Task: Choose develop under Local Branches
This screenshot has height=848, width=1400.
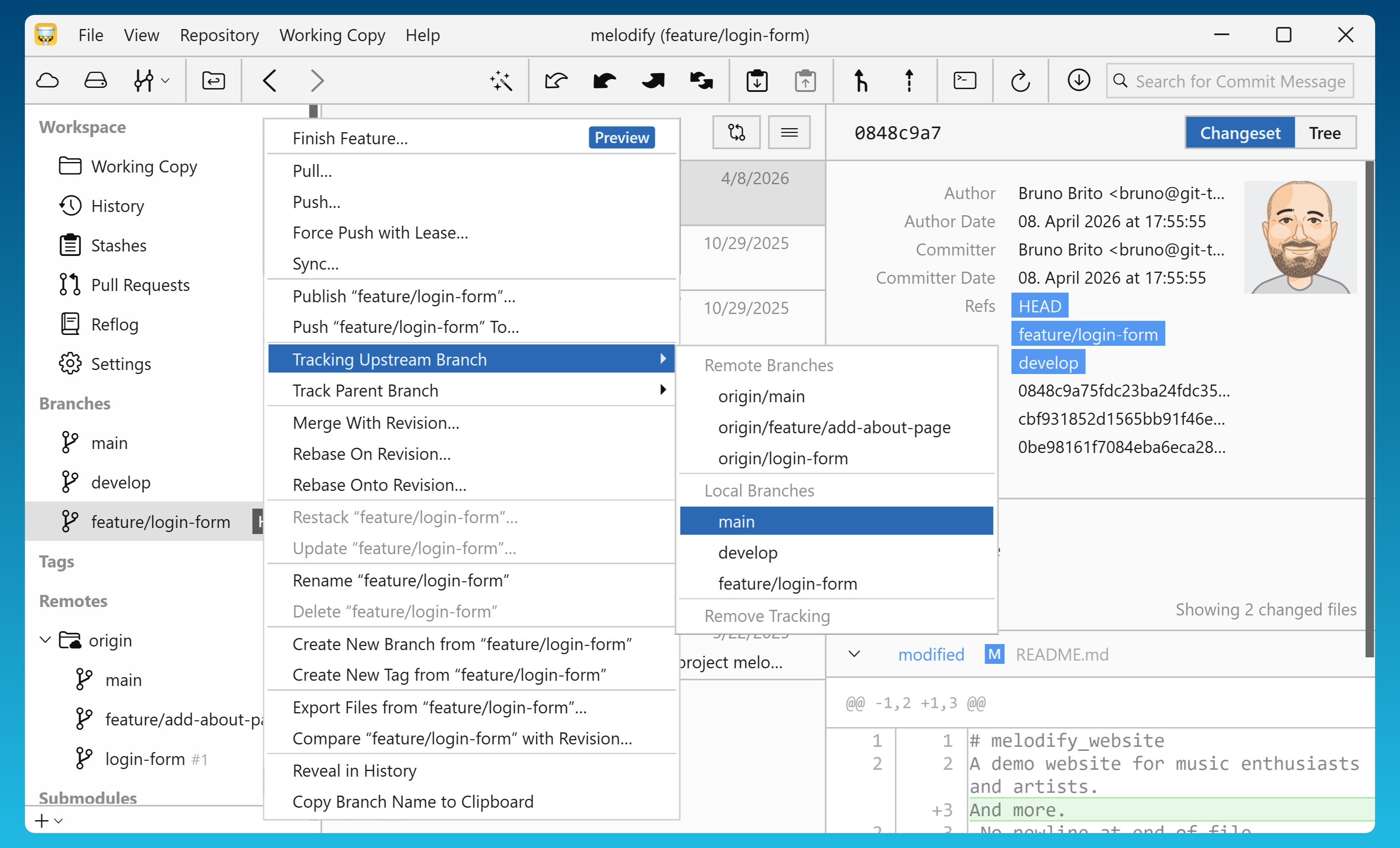Action: (x=748, y=552)
